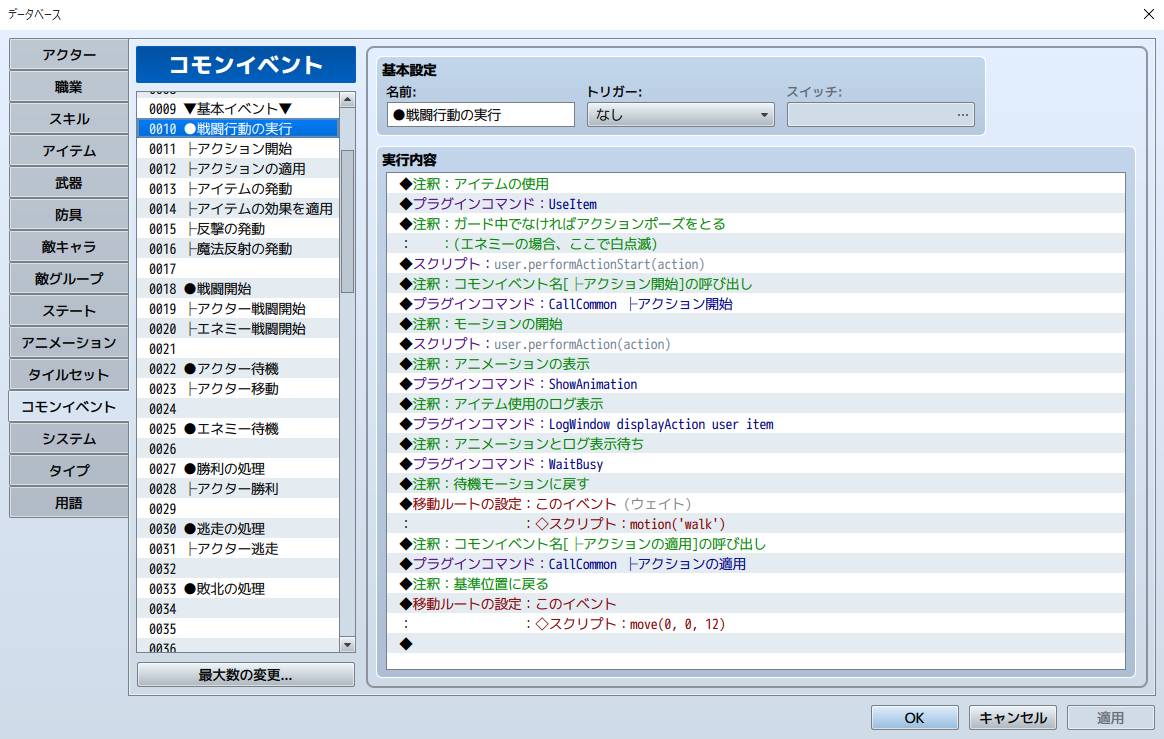Select the コモンイベント tab
Image resolution: width=1164 pixels, height=739 pixels.
pyautogui.click(x=69, y=406)
